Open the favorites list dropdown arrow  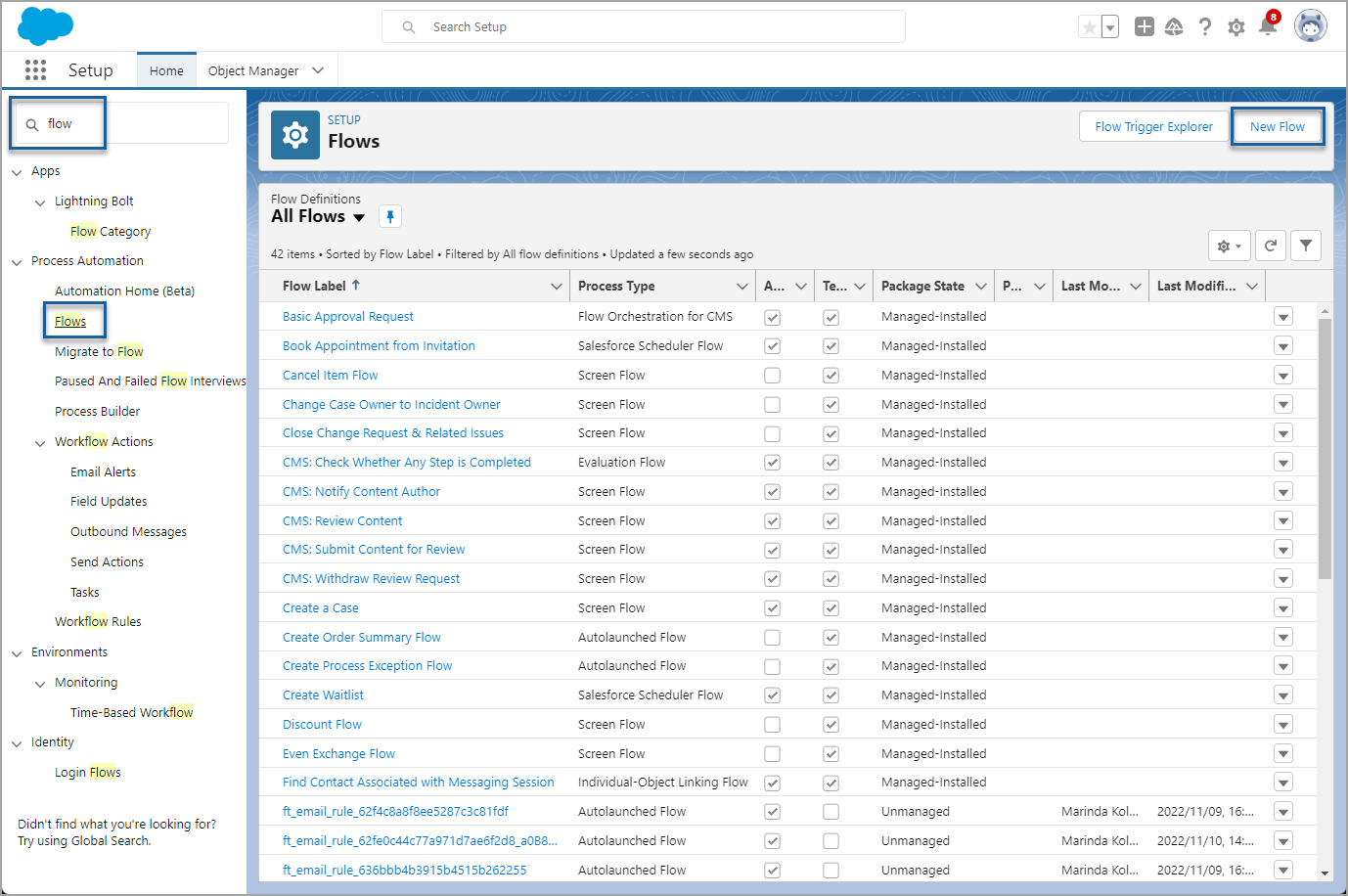point(1109,27)
